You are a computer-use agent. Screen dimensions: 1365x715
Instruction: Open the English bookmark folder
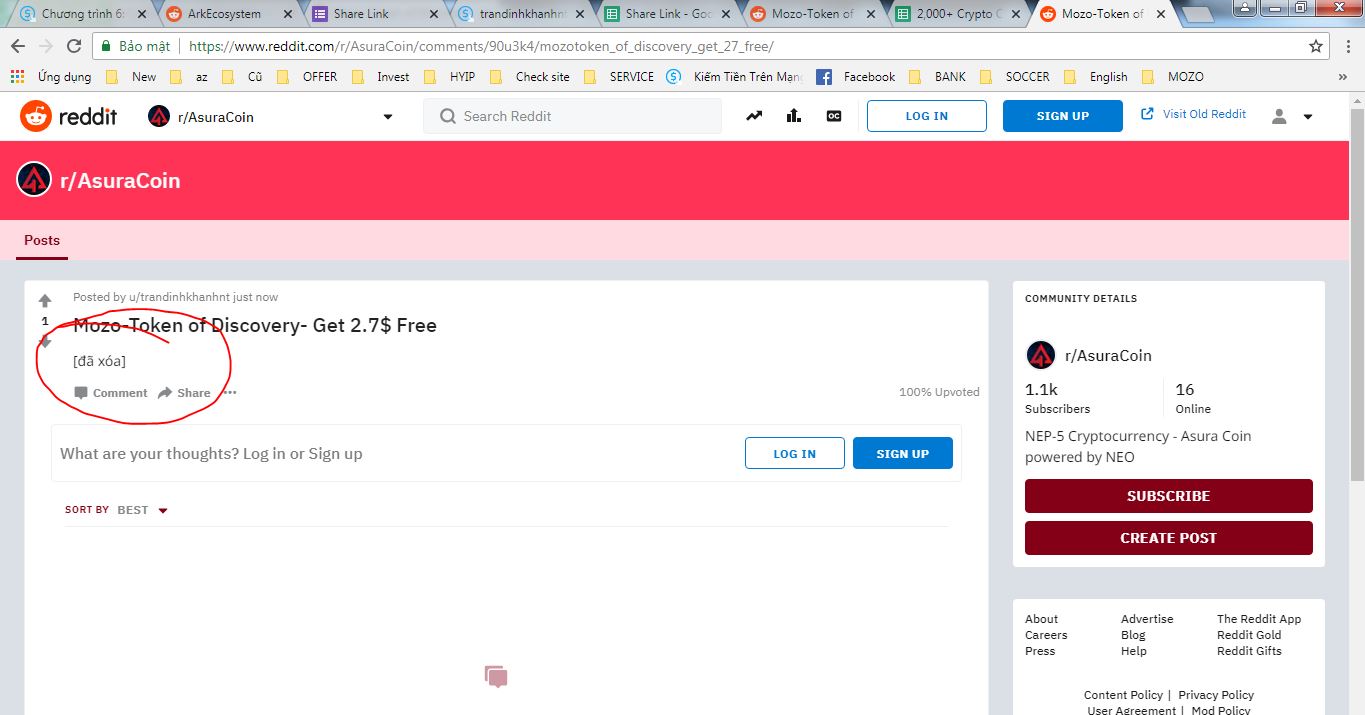coord(1098,77)
